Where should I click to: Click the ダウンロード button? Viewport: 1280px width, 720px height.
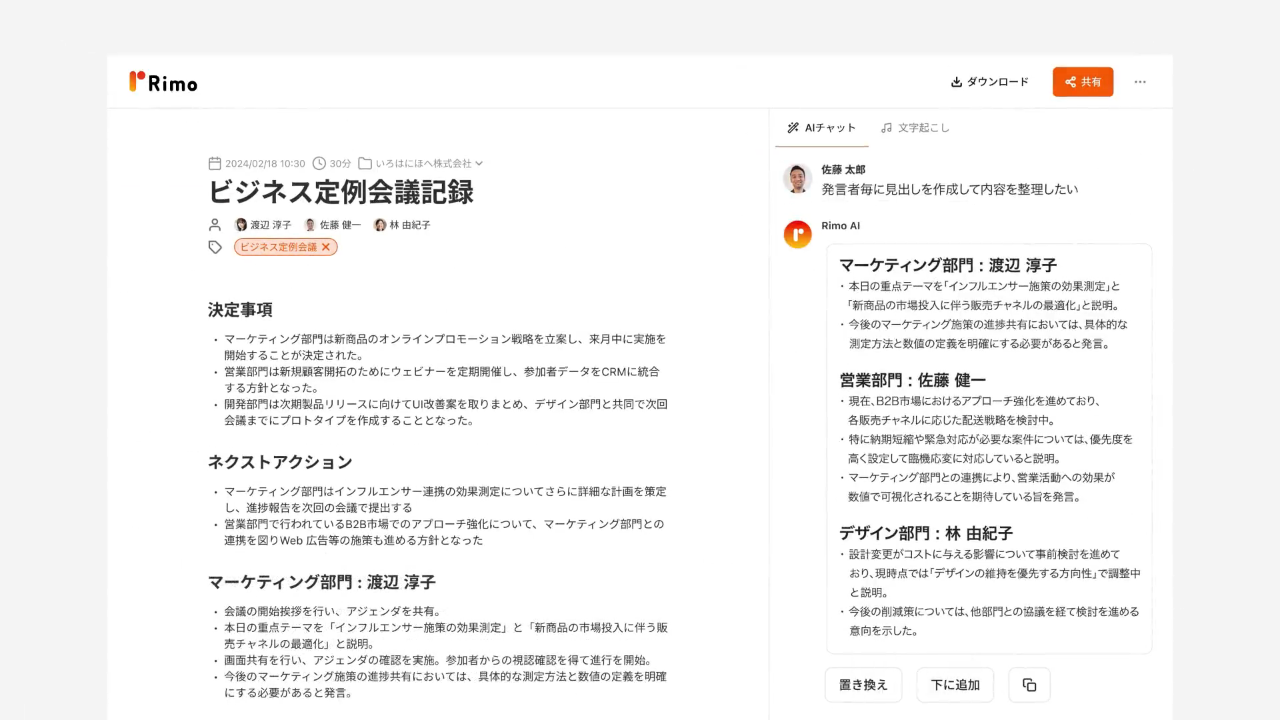(x=989, y=82)
